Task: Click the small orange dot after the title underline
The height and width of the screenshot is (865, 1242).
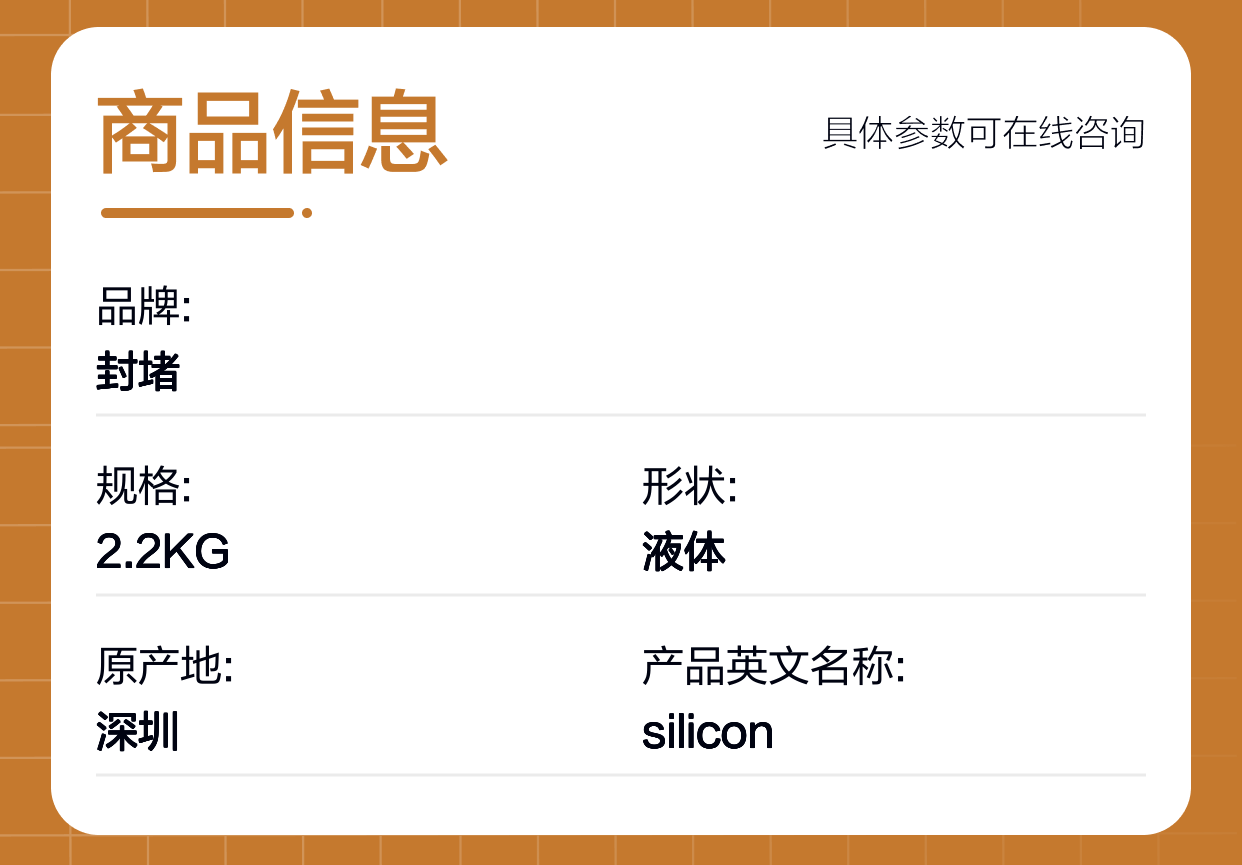Action: 307,212
